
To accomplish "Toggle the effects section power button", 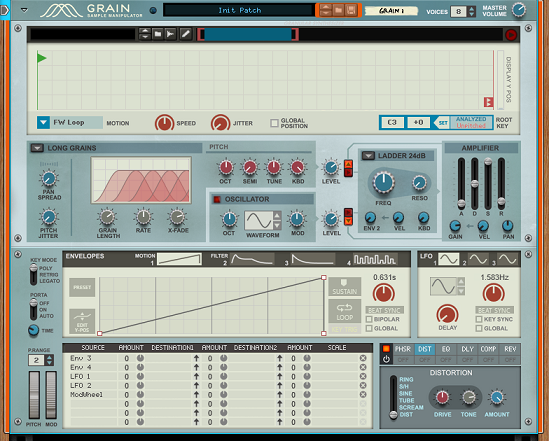I will click(386, 359).
